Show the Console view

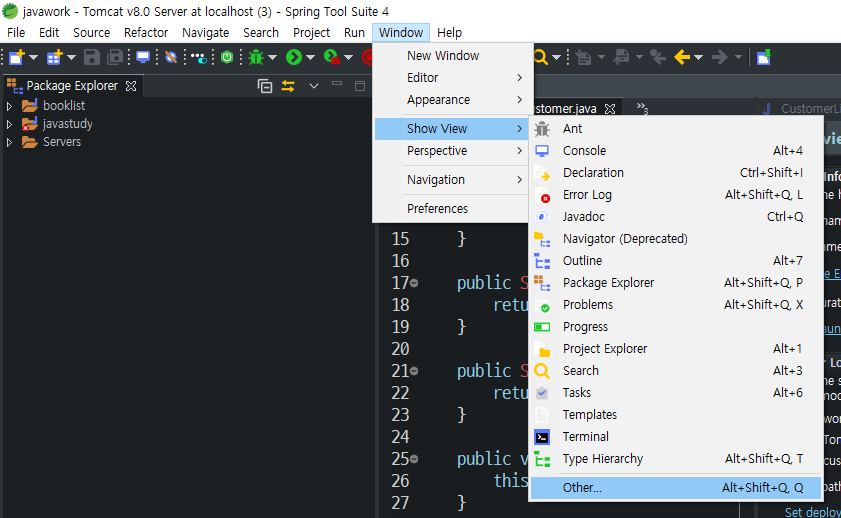point(675,151)
